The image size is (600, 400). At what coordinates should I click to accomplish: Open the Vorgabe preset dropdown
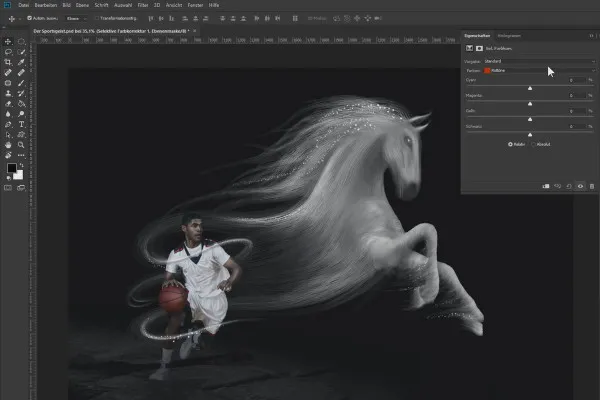tap(540, 61)
